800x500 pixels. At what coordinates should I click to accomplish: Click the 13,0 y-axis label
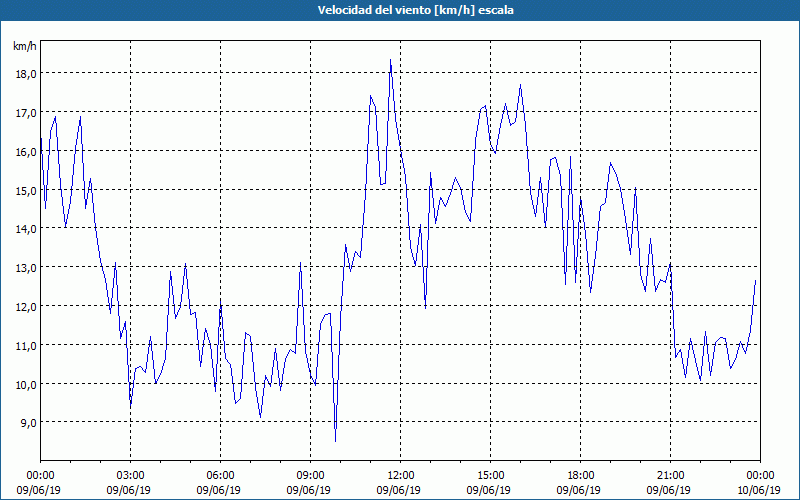26,268
